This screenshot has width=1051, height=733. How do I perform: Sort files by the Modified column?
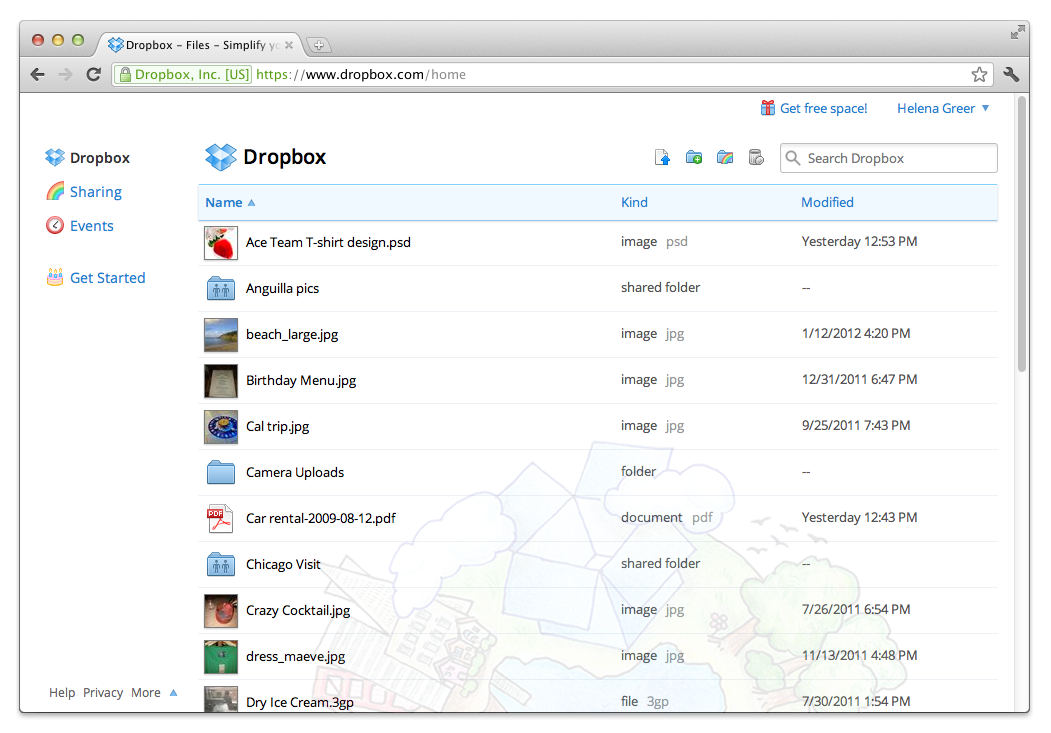pos(827,202)
